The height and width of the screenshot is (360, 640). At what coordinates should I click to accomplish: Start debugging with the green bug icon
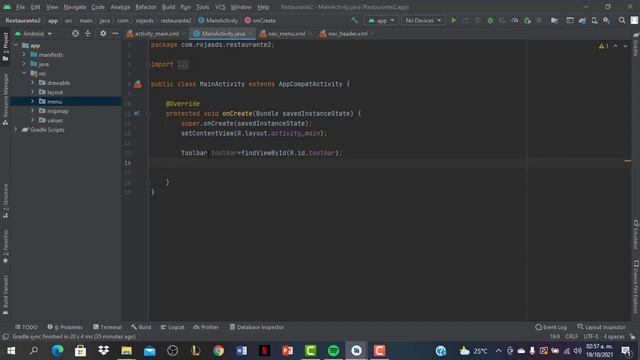click(x=490, y=20)
